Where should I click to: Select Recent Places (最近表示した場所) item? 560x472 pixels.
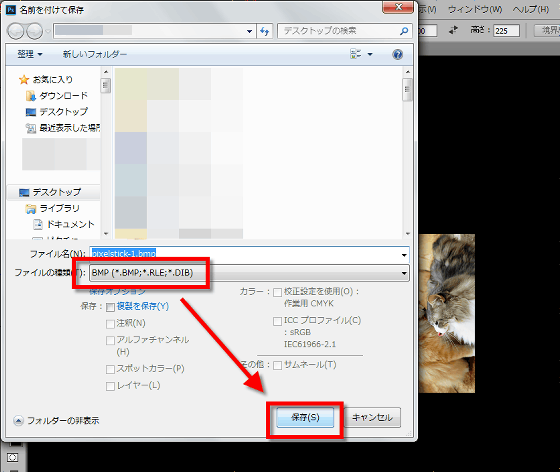63,128
